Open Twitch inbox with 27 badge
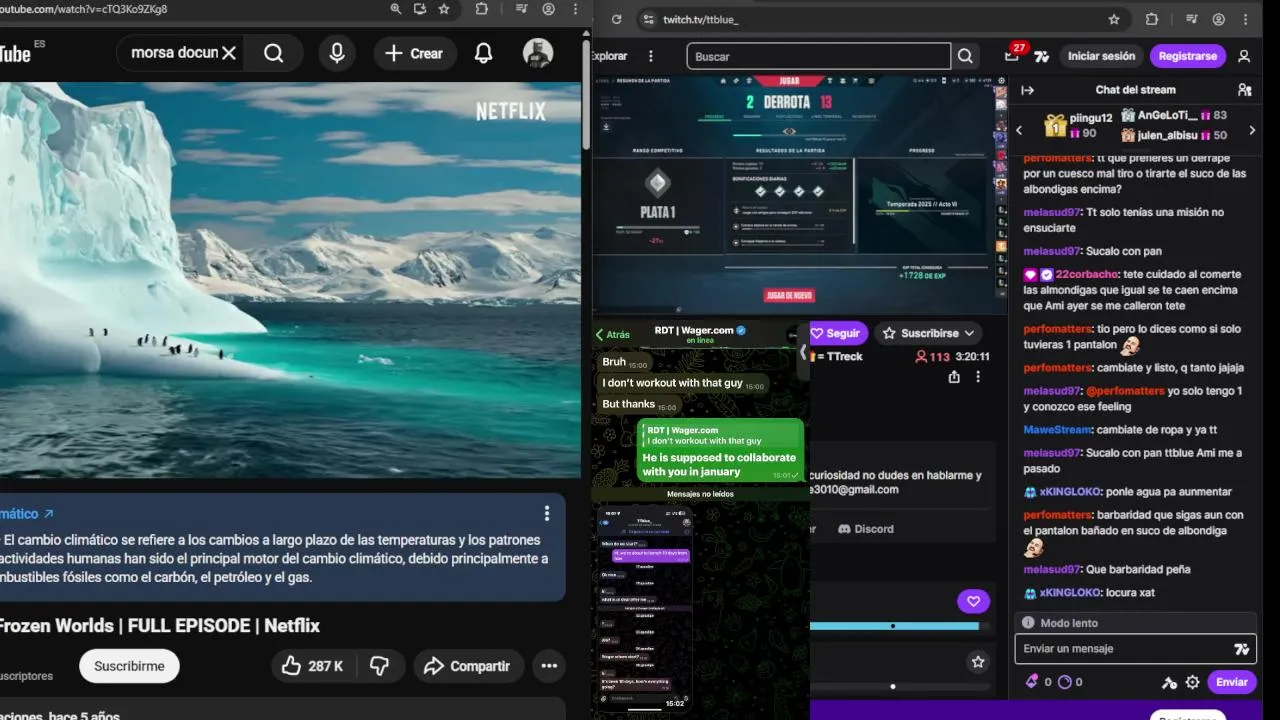The width and height of the screenshot is (1280, 720). (x=1013, y=55)
